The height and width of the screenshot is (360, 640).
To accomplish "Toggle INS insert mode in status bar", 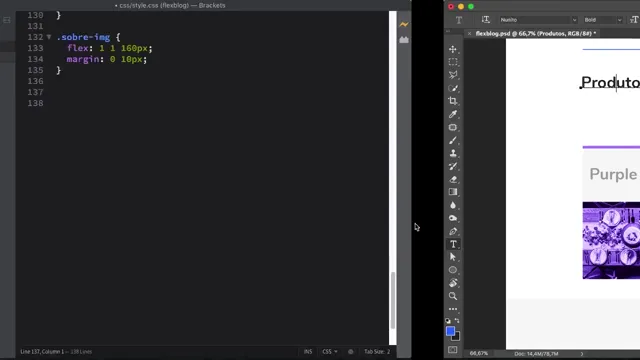I will [x=308, y=351].
